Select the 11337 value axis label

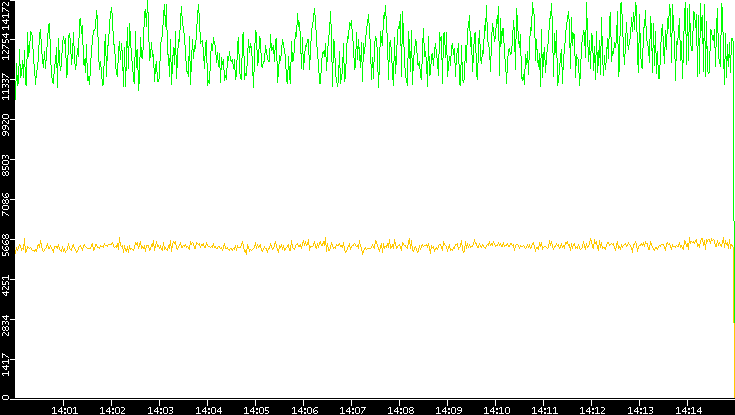click(x=6, y=86)
